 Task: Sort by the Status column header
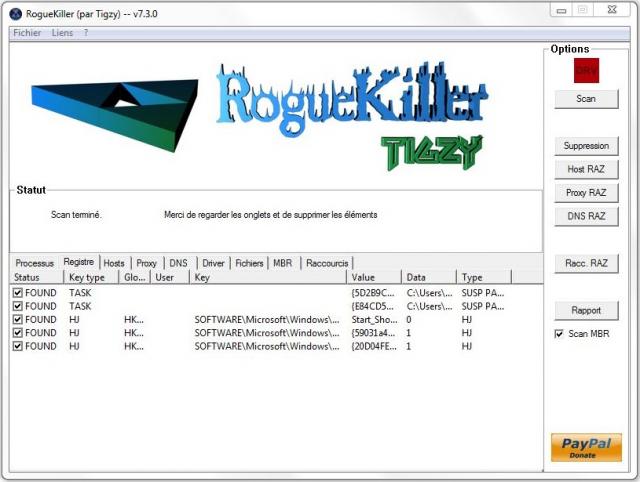click(x=37, y=278)
